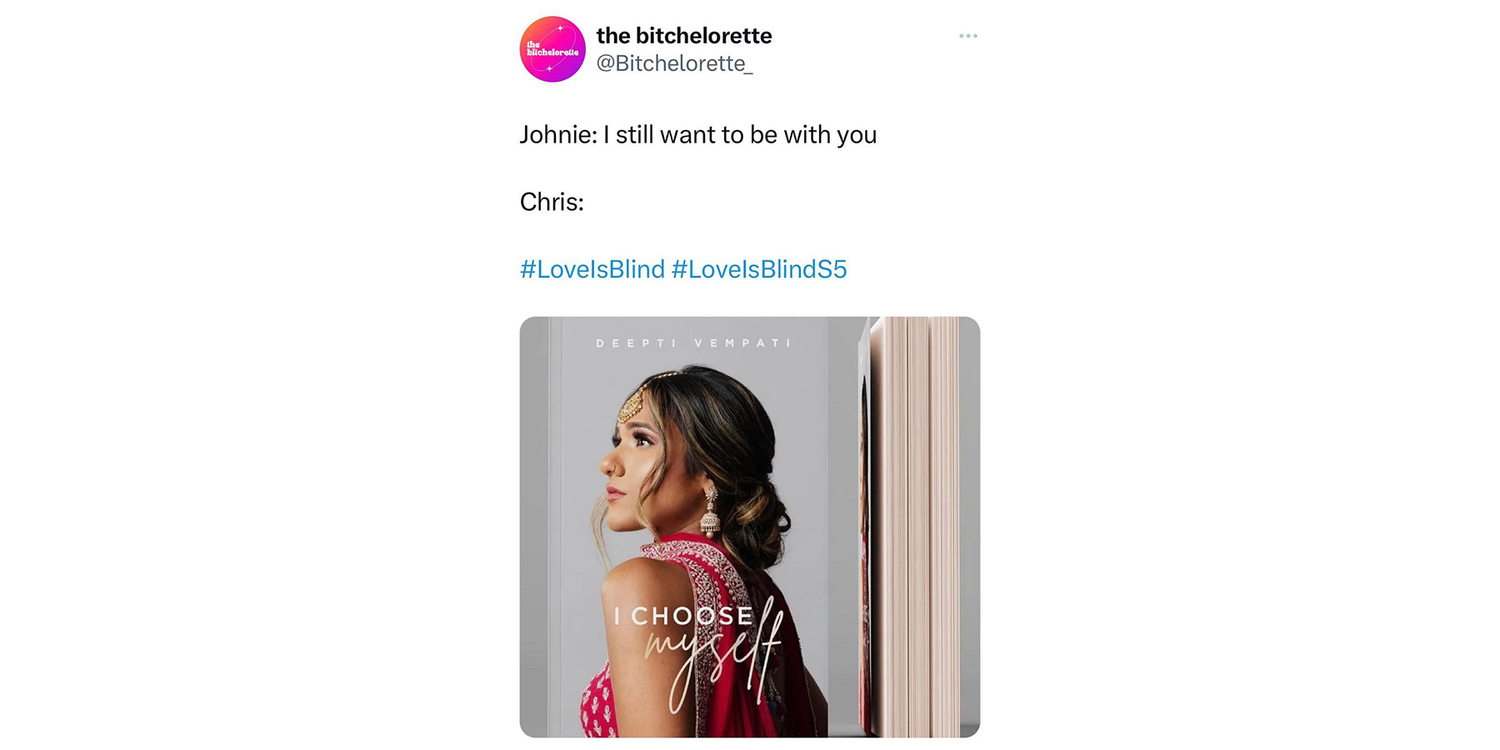Image resolution: width=1500 pixels, height=750 pixels.
Task: Click the DEEPTI VEMPATI author name on cover
Action: point(694,343)
